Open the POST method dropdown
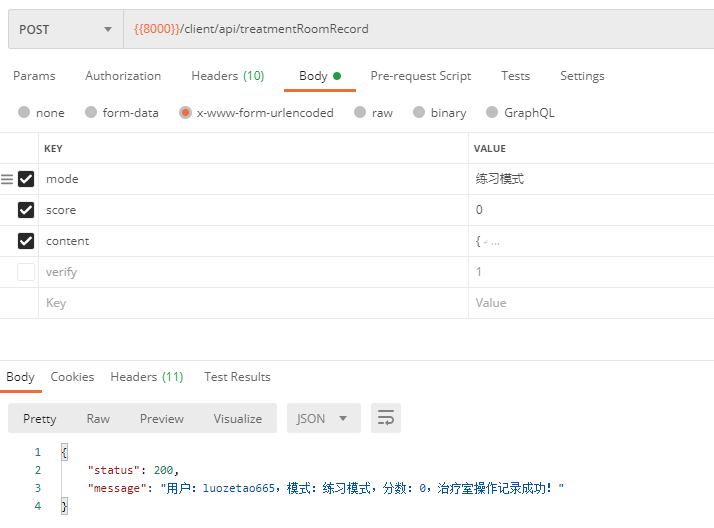This screenshot has height=528, width=714. 65,29
